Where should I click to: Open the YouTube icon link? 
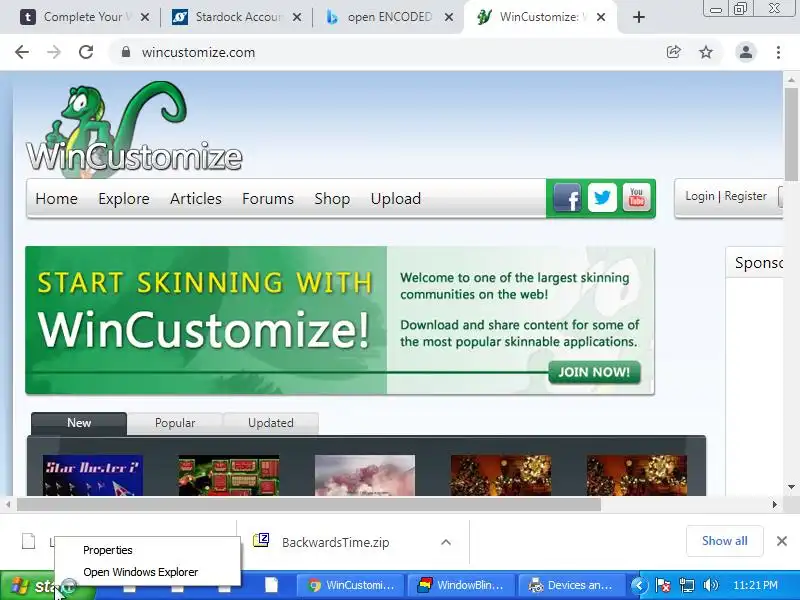point(636,197)
